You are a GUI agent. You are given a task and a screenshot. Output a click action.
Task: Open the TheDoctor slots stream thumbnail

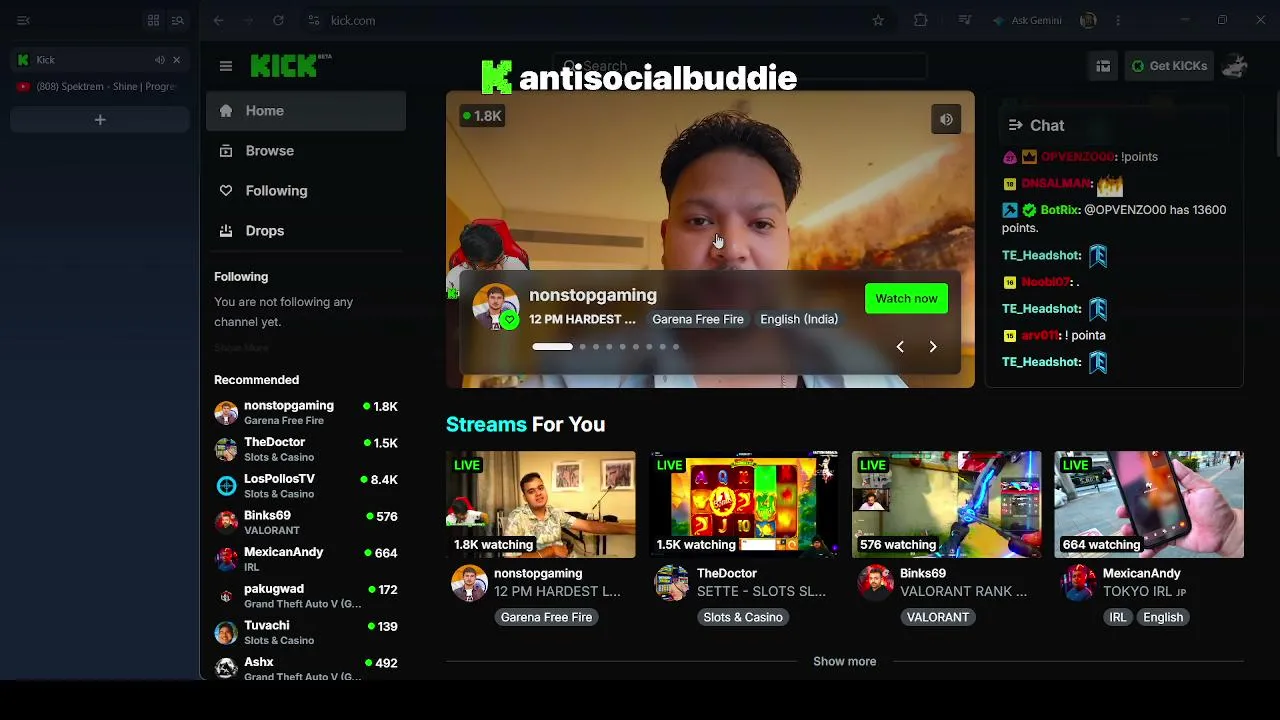[x=744, y=504]
